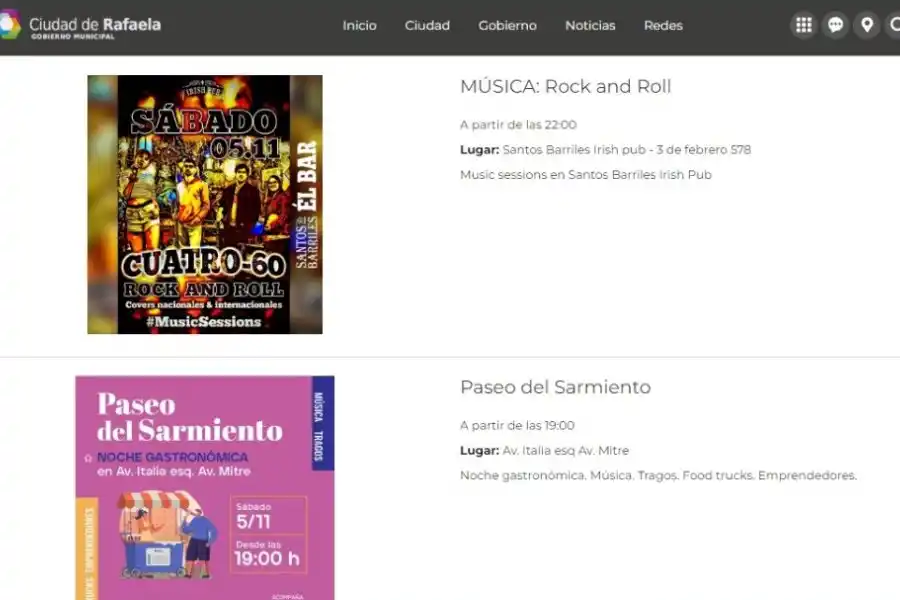Open the apps grid icon in the header
Image resolution: width=900 pixels, height=600 pixels.
[x=803, y=24]
